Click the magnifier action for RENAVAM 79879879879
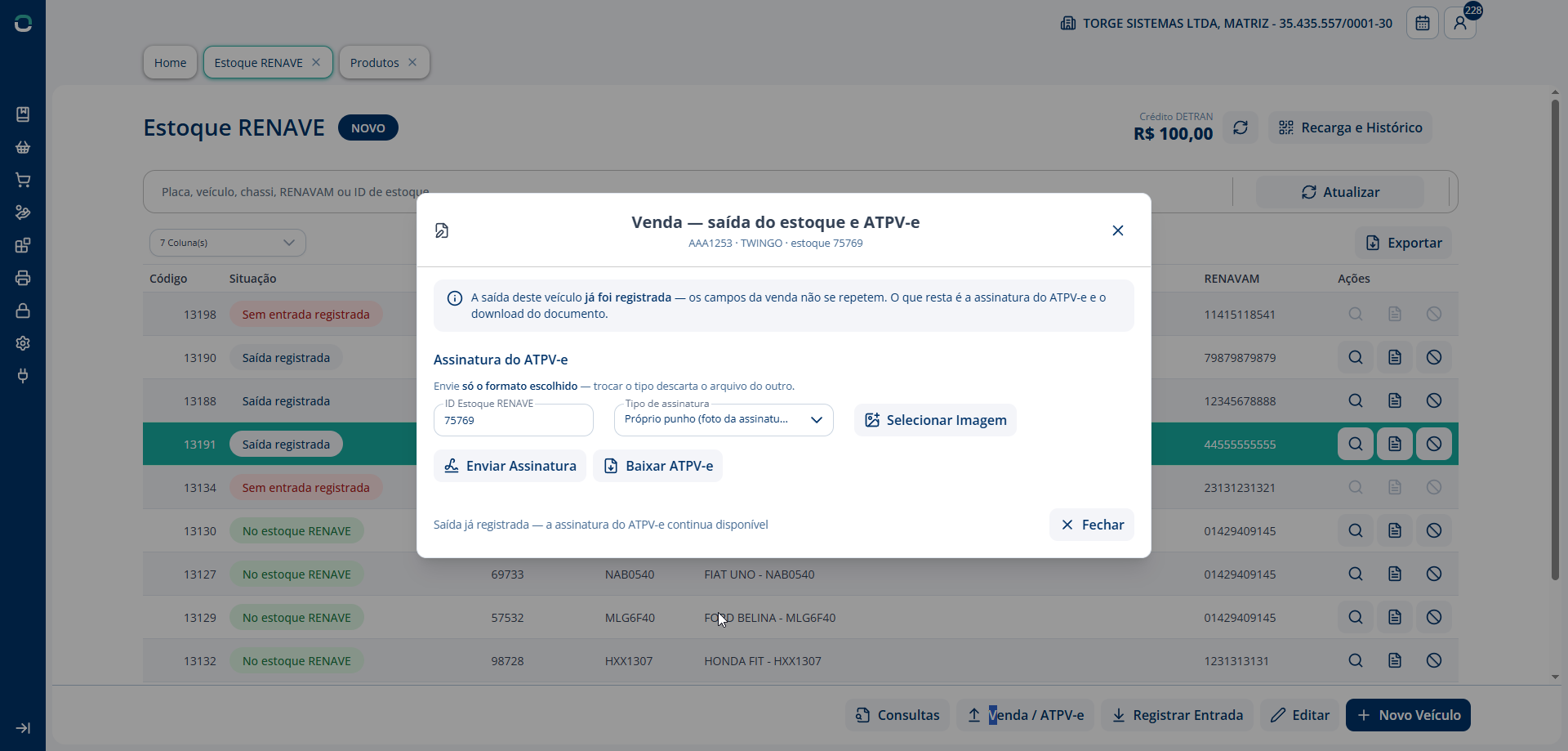The height and width of the screenshot is (751, 1568). pyautogui.click(x=1356, y=357)
